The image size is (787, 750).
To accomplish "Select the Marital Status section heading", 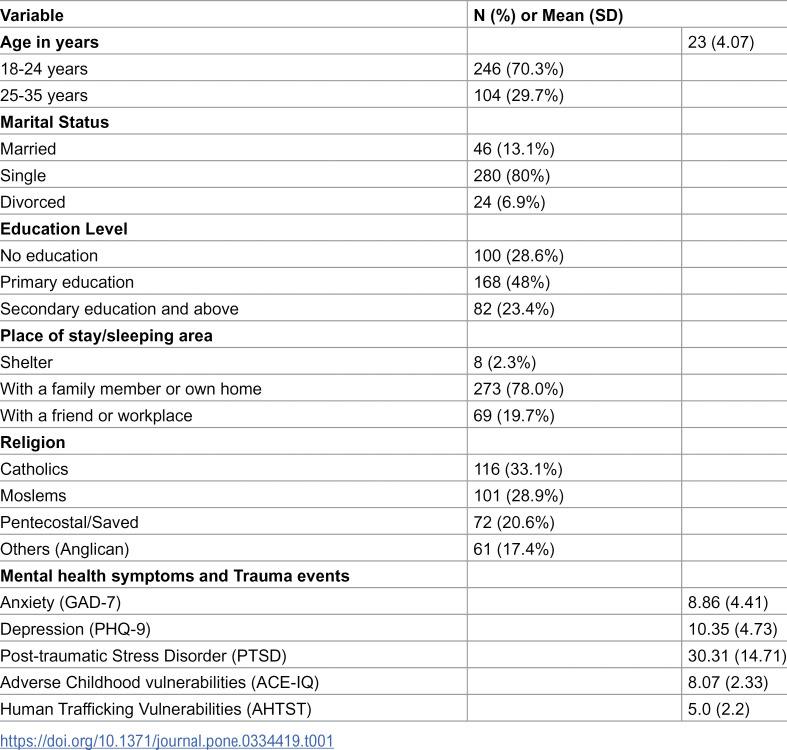I will (55, 122).
